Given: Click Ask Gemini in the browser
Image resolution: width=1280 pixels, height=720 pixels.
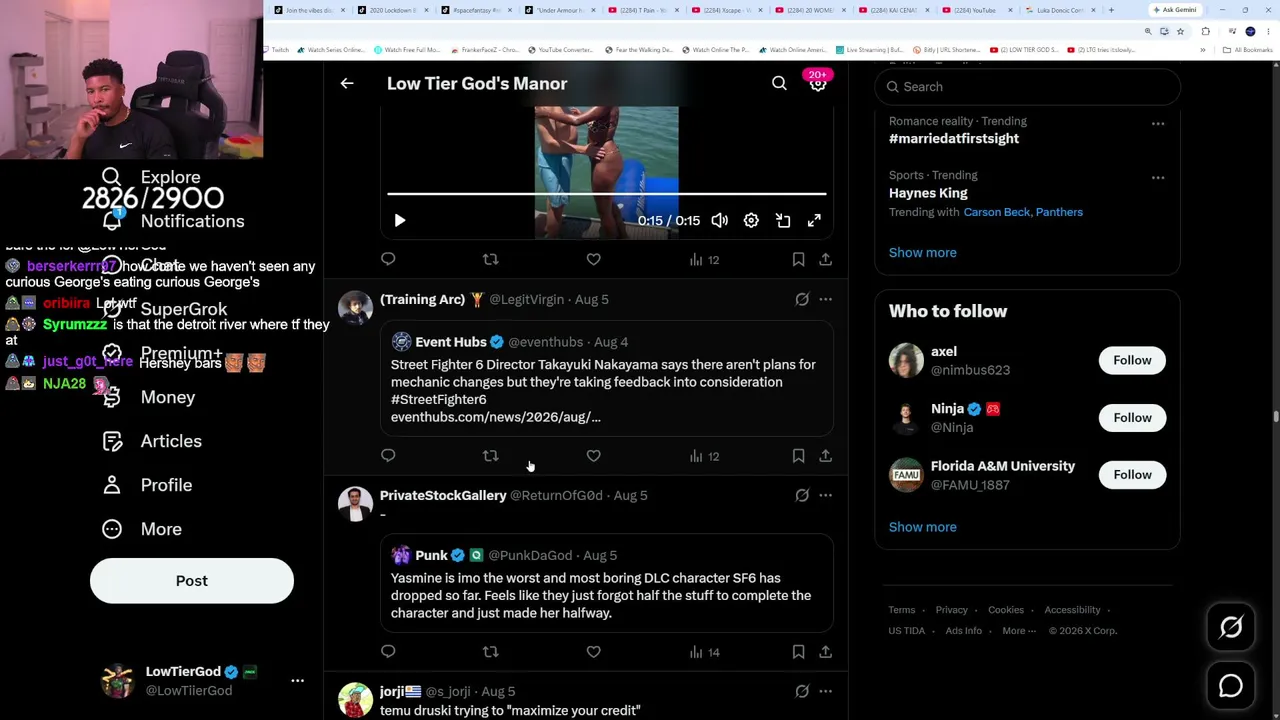Looking at the screenshot, I should [1175, 10].
